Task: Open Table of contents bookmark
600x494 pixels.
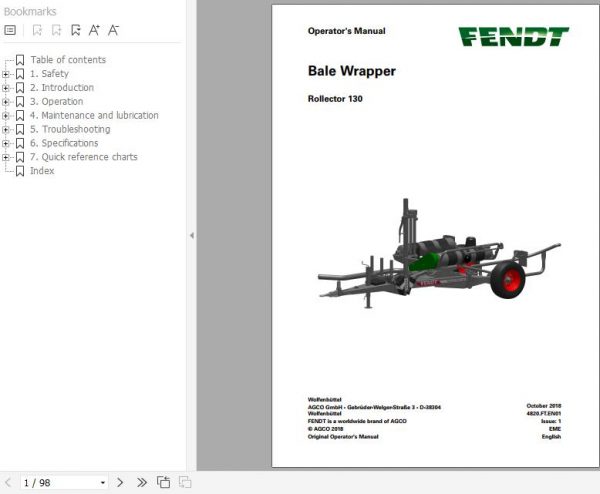Action: pos(68,60)
